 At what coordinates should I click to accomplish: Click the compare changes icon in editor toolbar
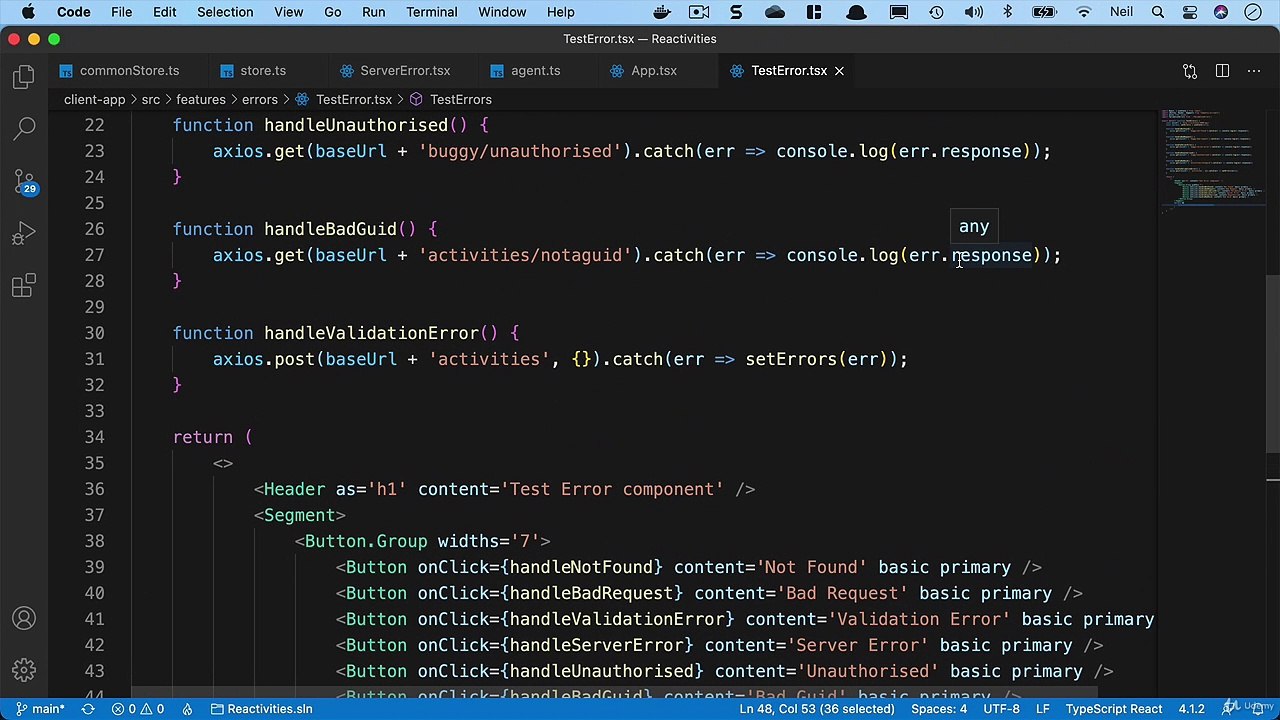1190,71
